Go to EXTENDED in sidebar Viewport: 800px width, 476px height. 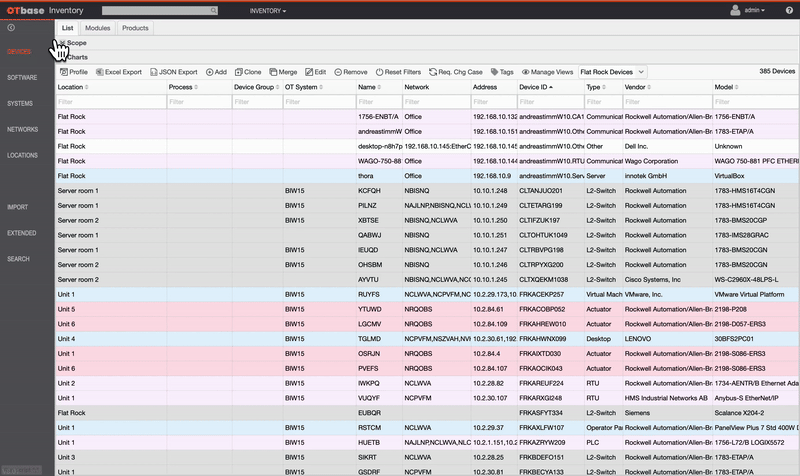21,233
